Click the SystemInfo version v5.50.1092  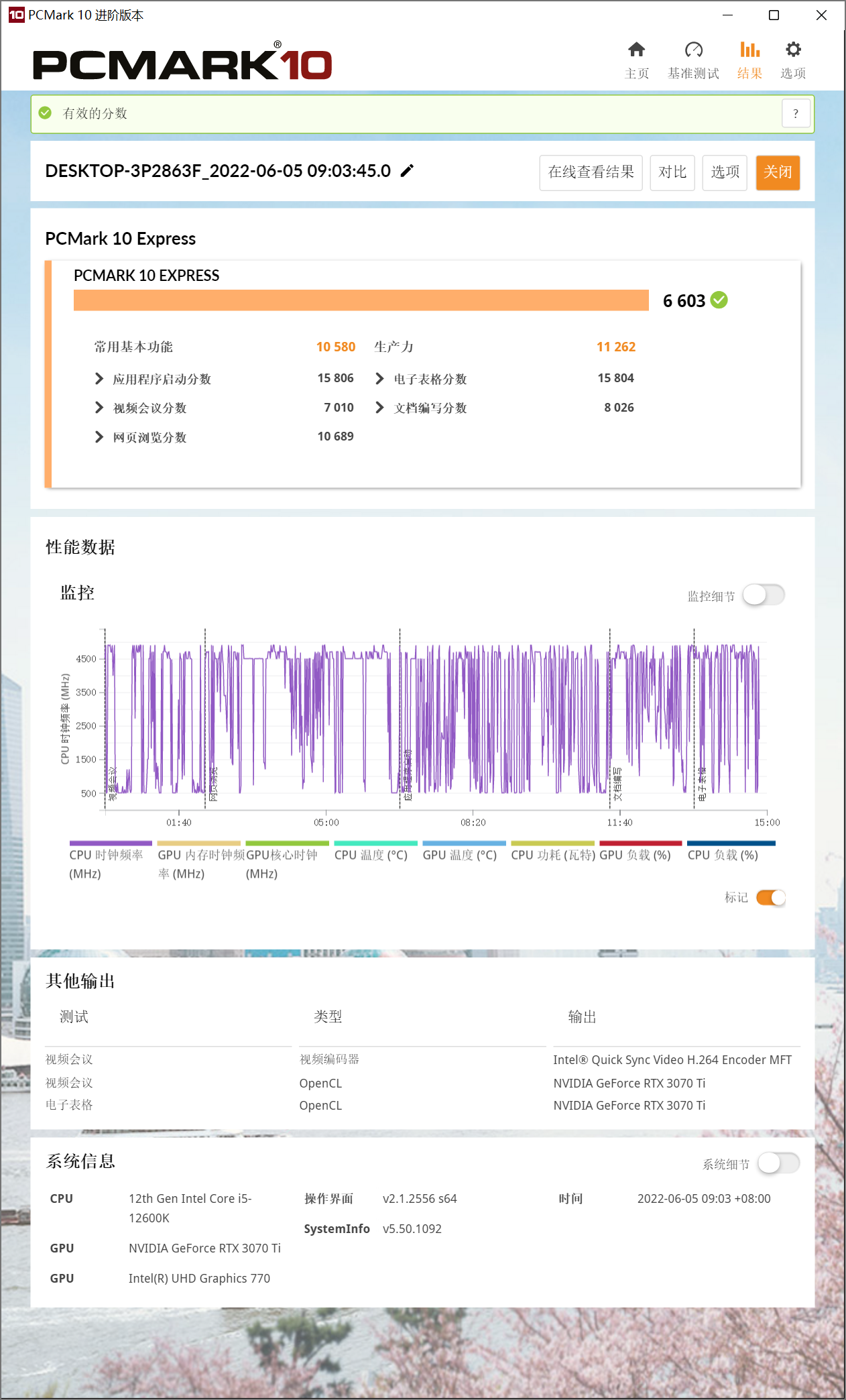412,1229
